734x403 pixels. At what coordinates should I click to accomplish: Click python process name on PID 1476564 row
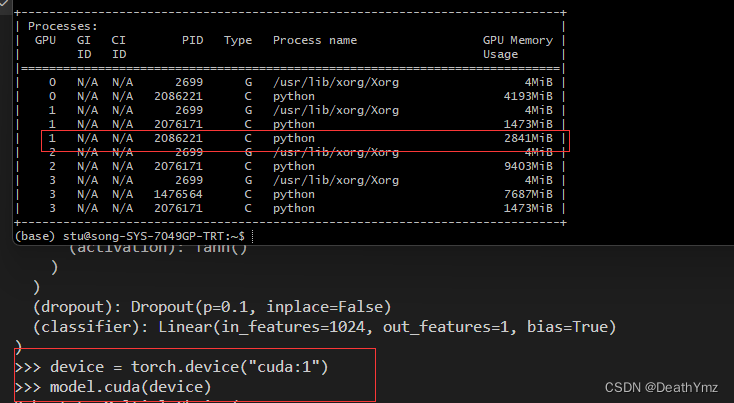tap(294, 195)
